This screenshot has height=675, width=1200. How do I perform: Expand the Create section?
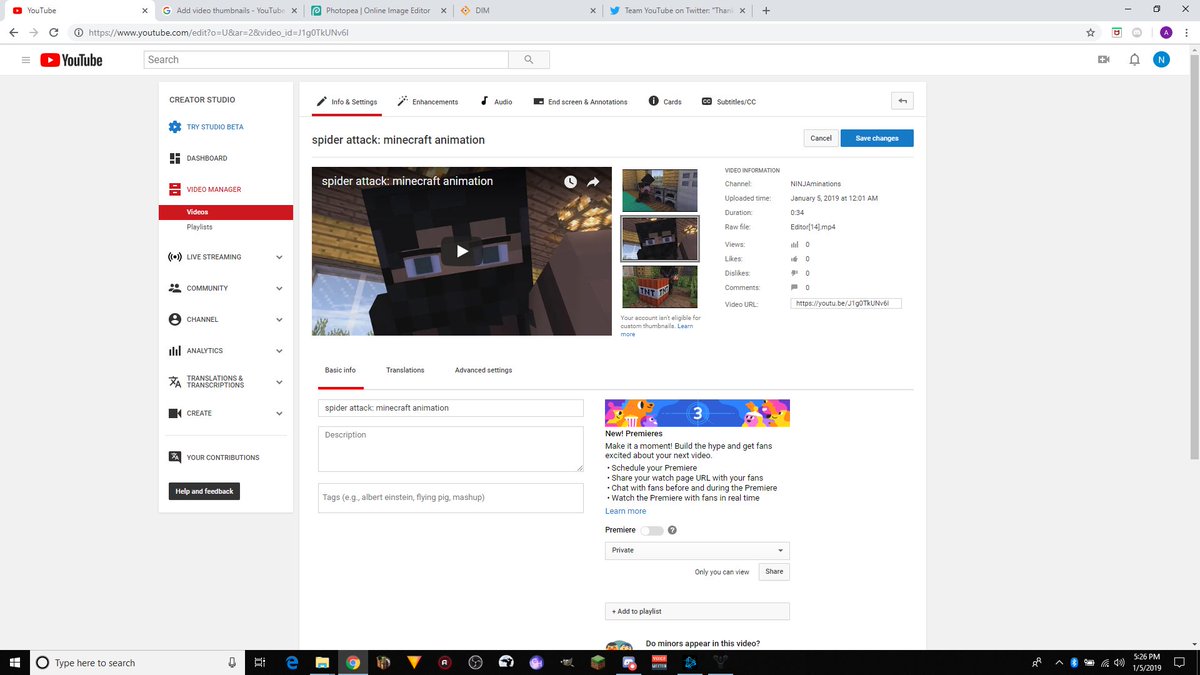pyautogui.click(x=279, y=413)
